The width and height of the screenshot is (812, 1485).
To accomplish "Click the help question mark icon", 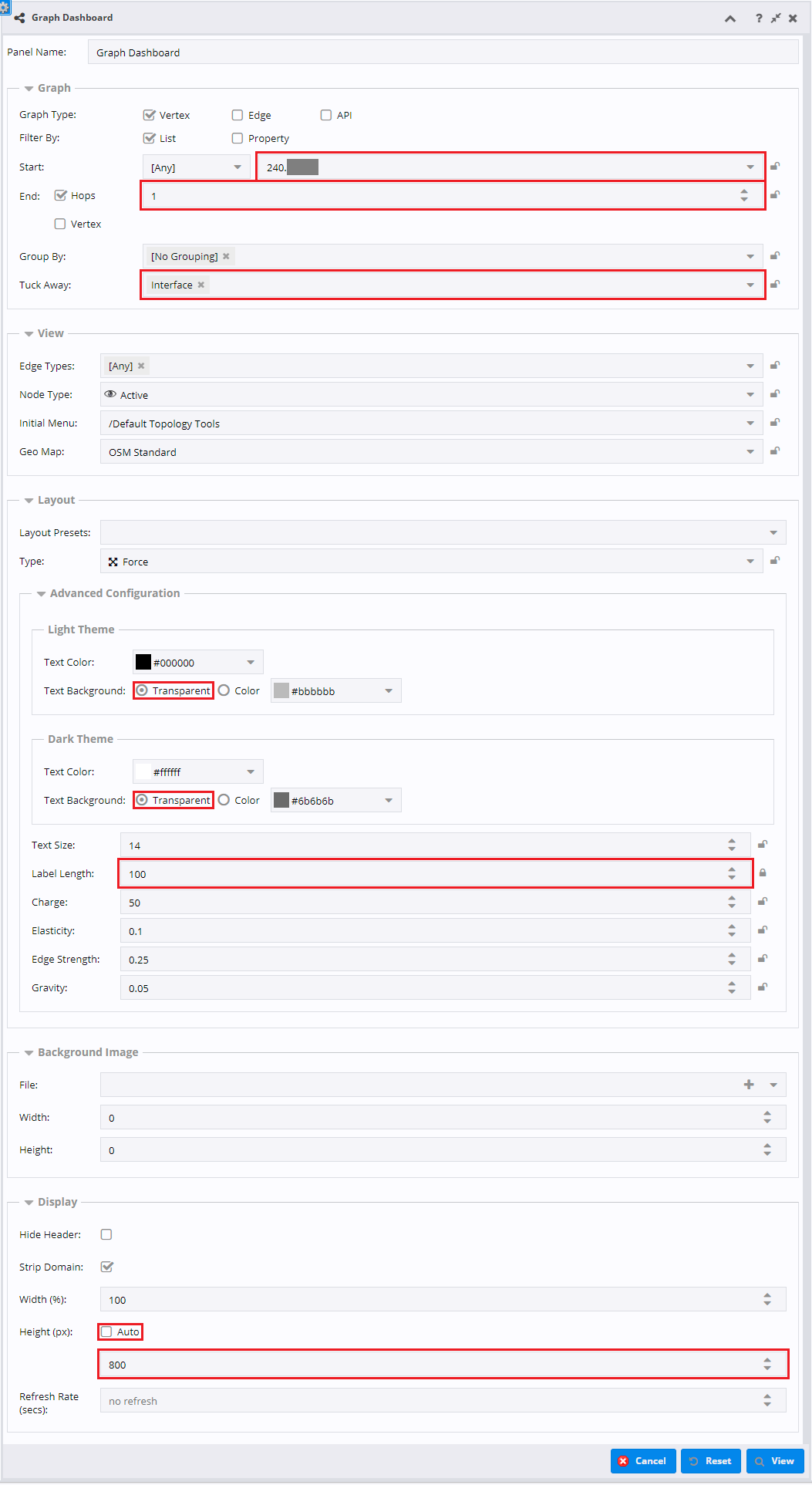I will [759, 18].
